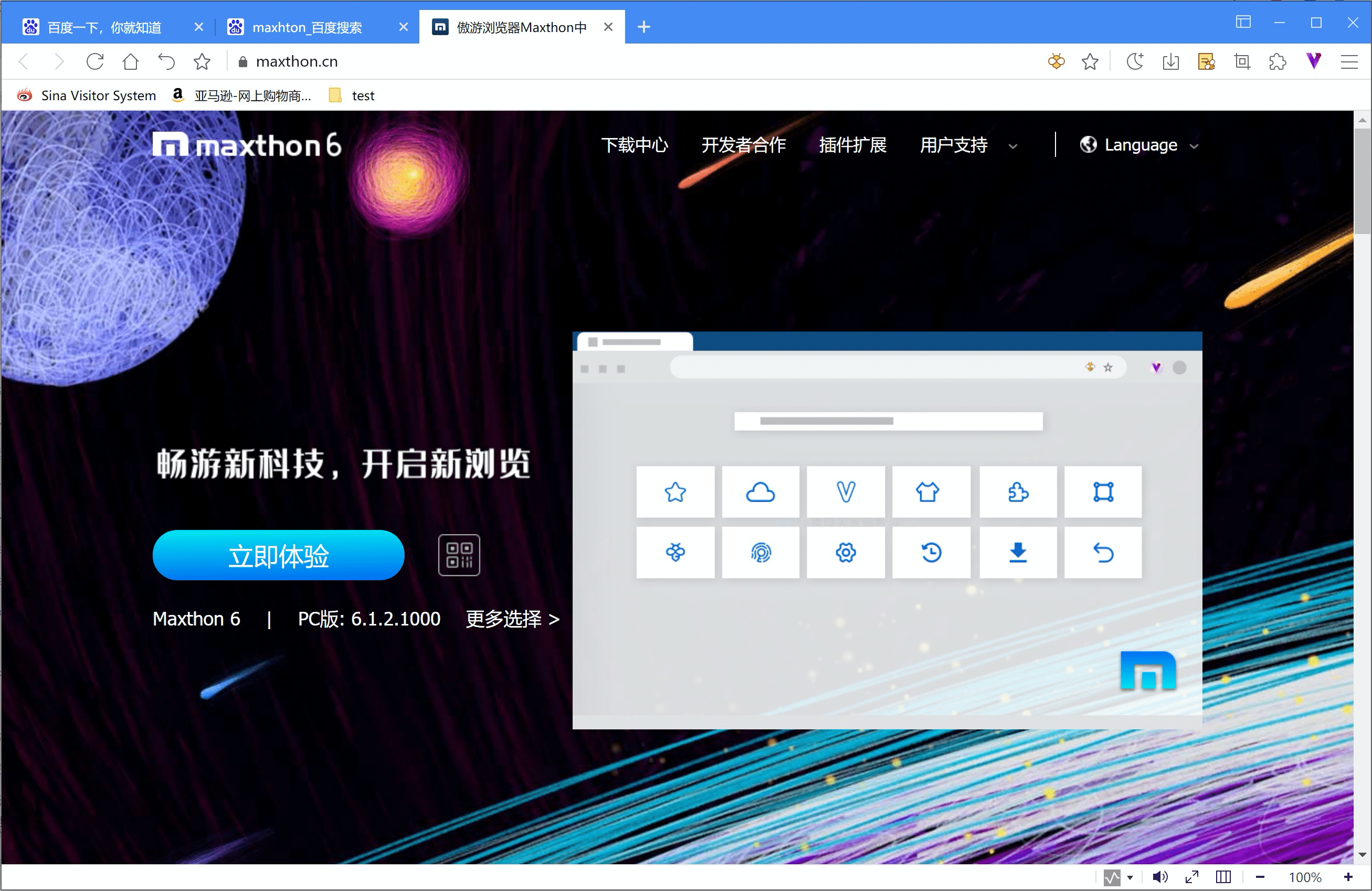
Task: Click the star favorites tile
Action: click(675, 492)
